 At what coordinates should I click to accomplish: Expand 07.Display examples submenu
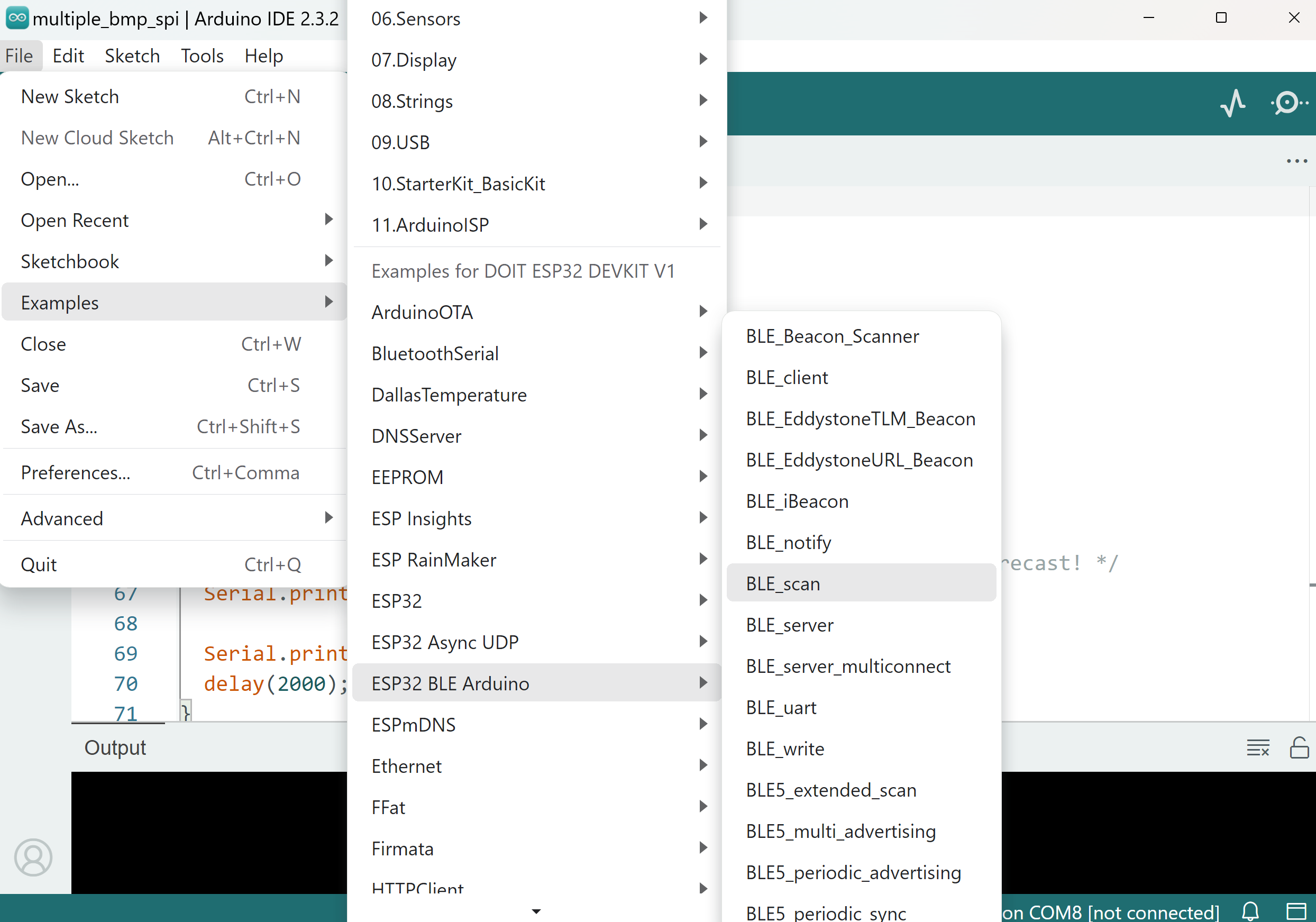pyautogui.click(x=536, y=60)
